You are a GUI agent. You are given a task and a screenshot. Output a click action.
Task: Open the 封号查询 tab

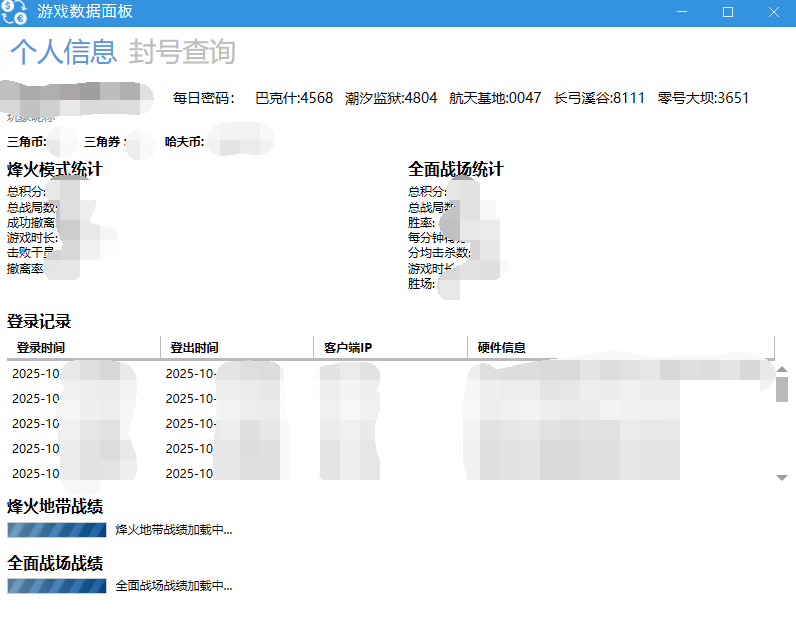(x=182, y=51)
